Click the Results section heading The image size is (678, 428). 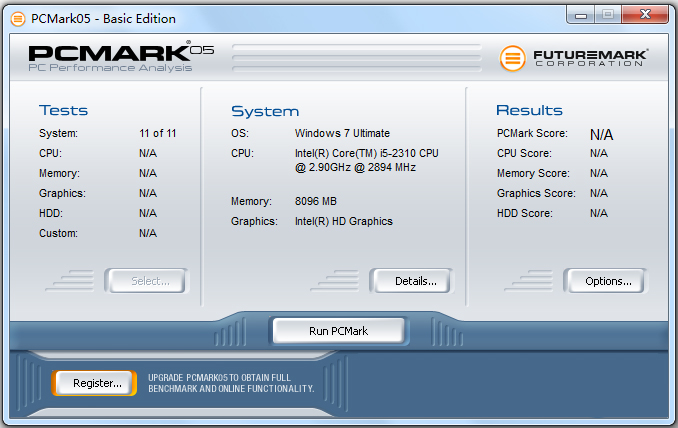529,110
